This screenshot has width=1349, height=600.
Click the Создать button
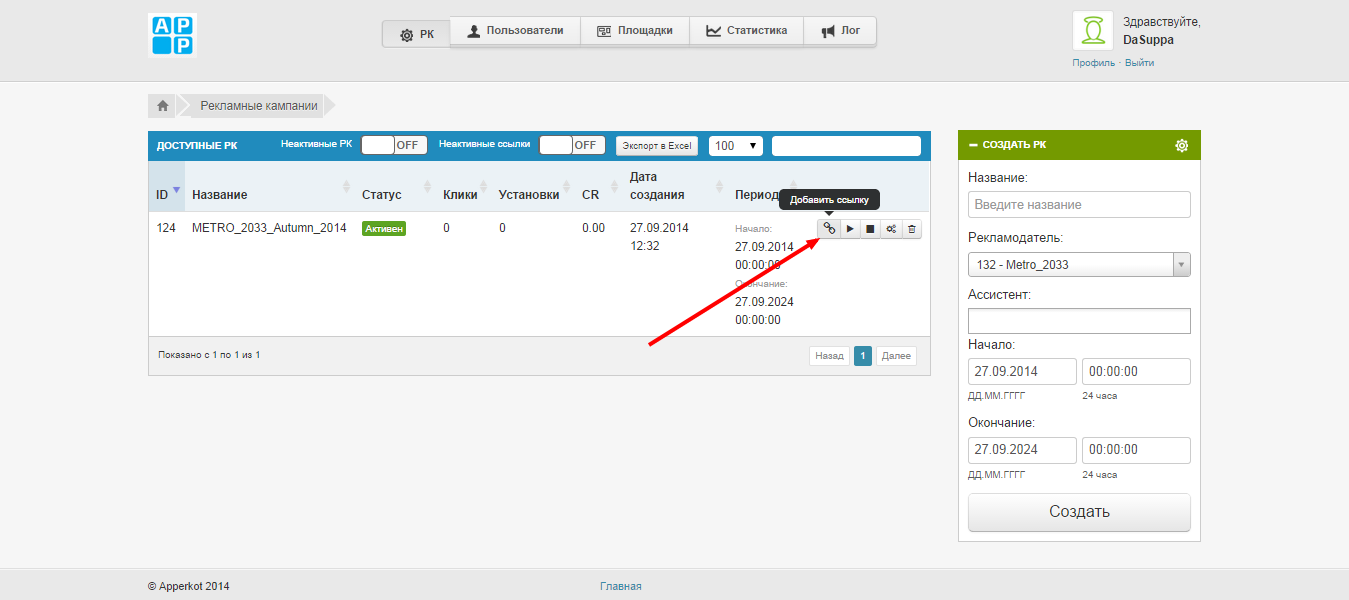coord(1079,512)
